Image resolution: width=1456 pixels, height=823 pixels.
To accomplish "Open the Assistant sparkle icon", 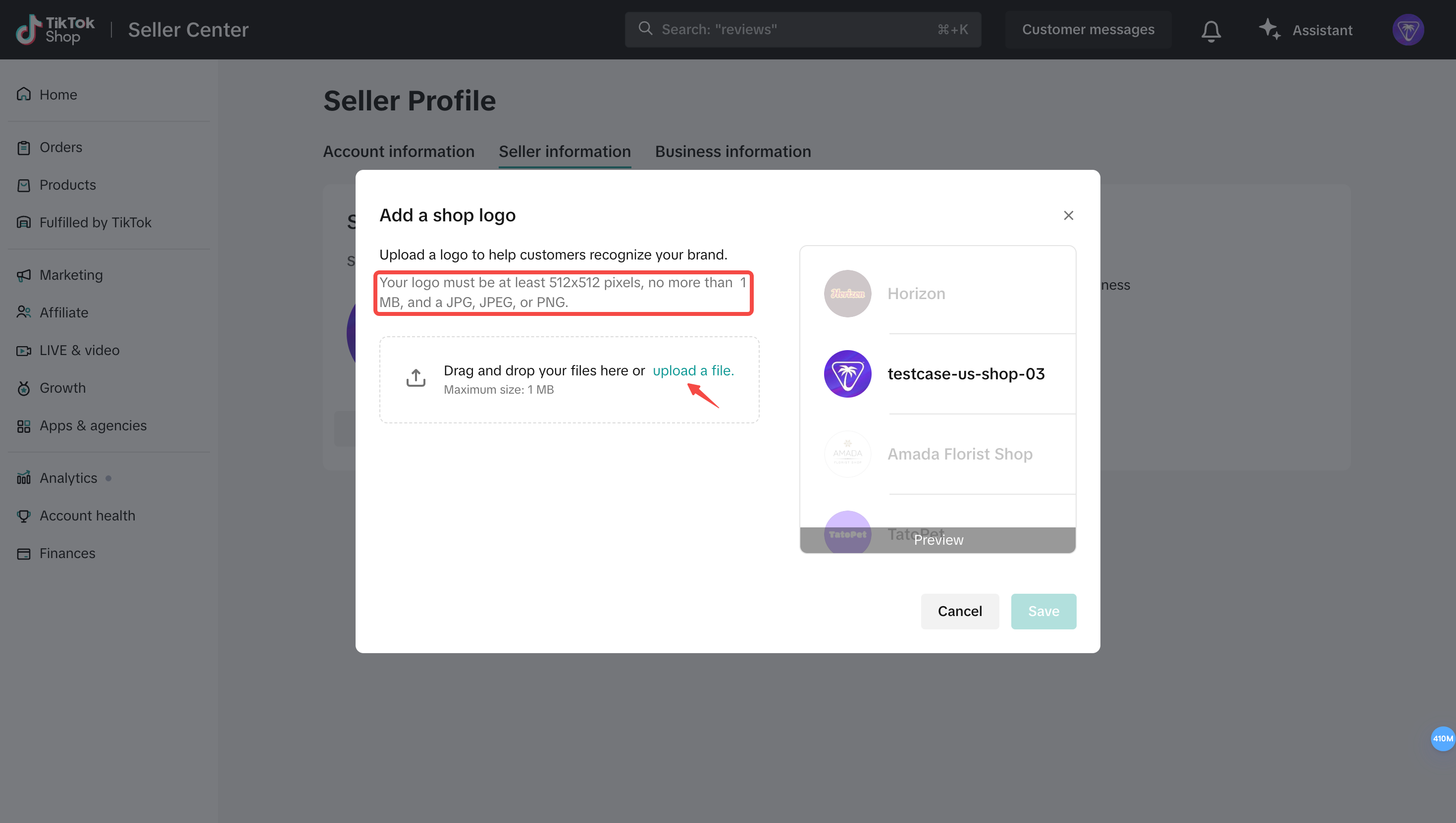I will click(1269, 29).
